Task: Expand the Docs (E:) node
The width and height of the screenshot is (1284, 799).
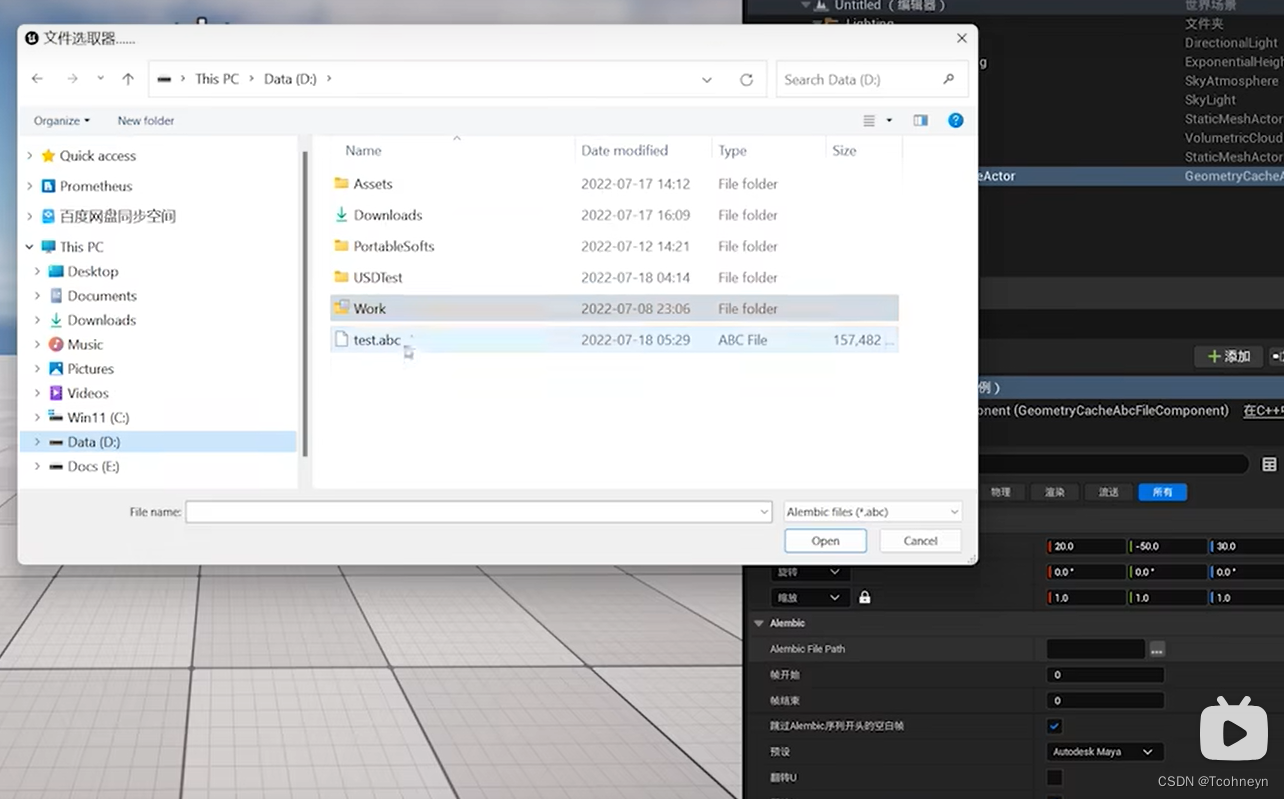Action: click(38, 466)
